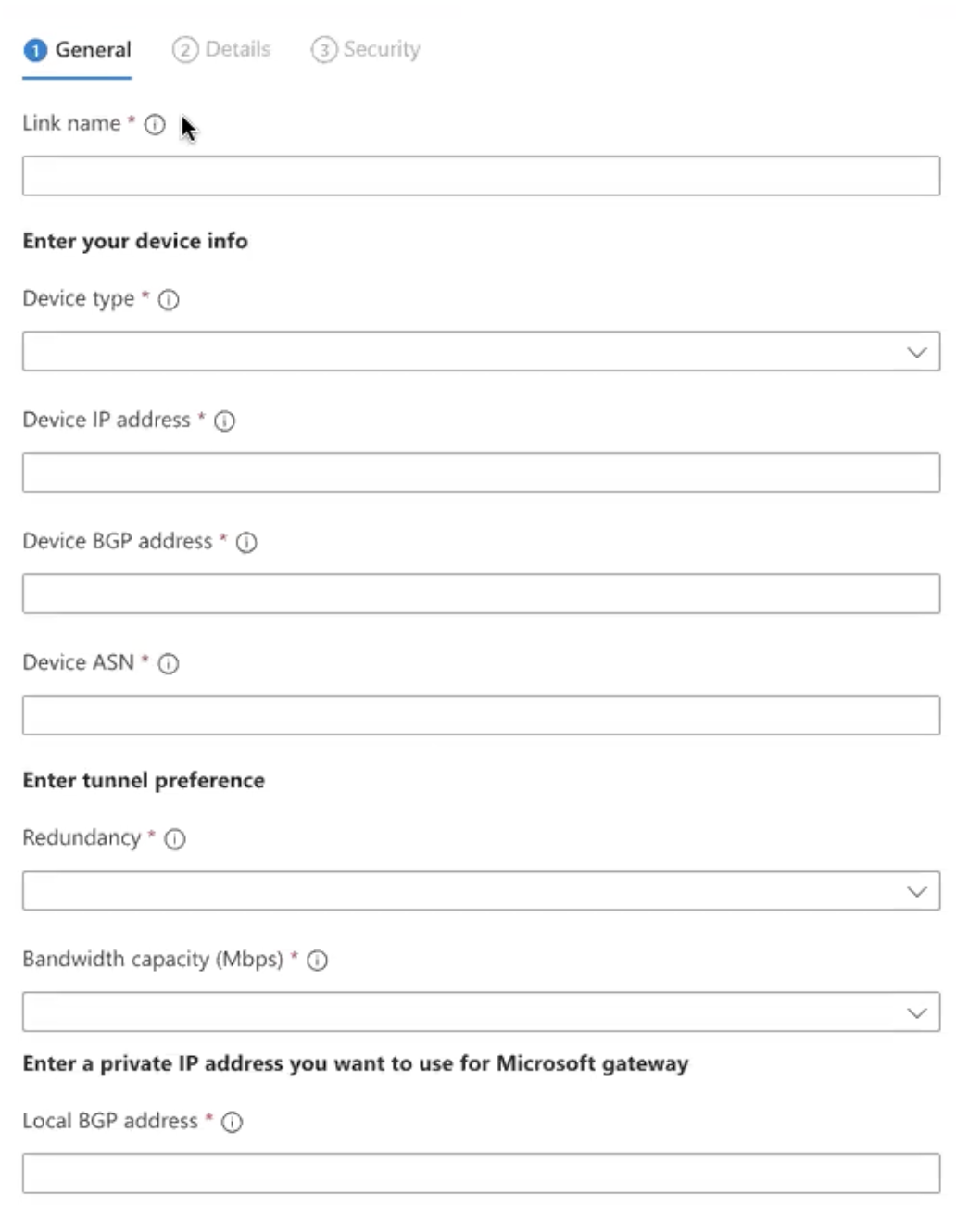Click the Local BGP address info icon
Viewport: 956px width, 1232px height.
tap(232, 1123)
